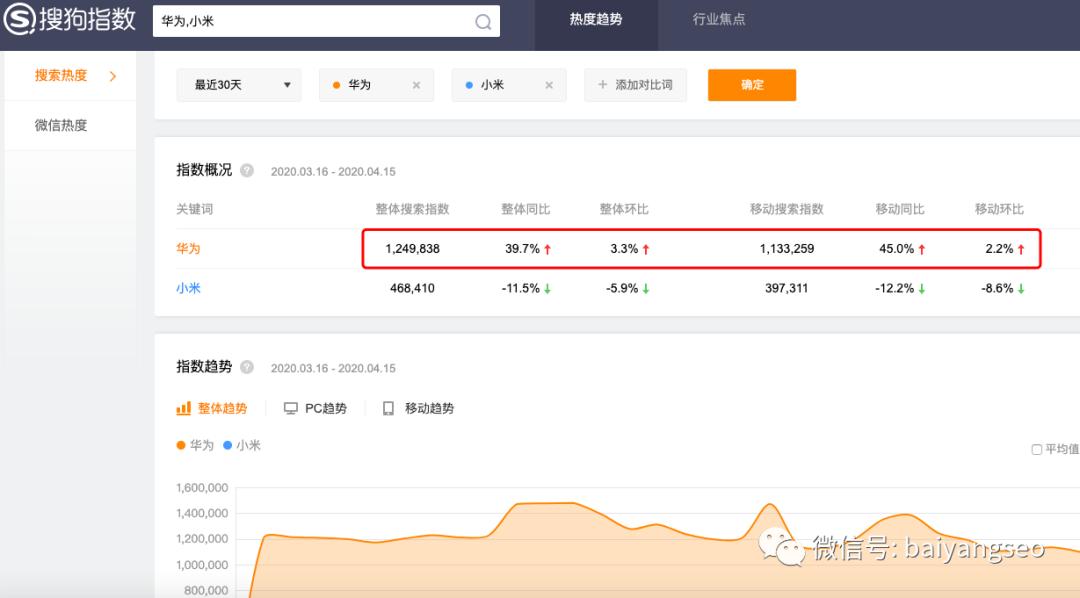Click the keyword search input field
The height and width of the screenshot is (598, 1080).
pyautogui.click(x=300, y=21)
